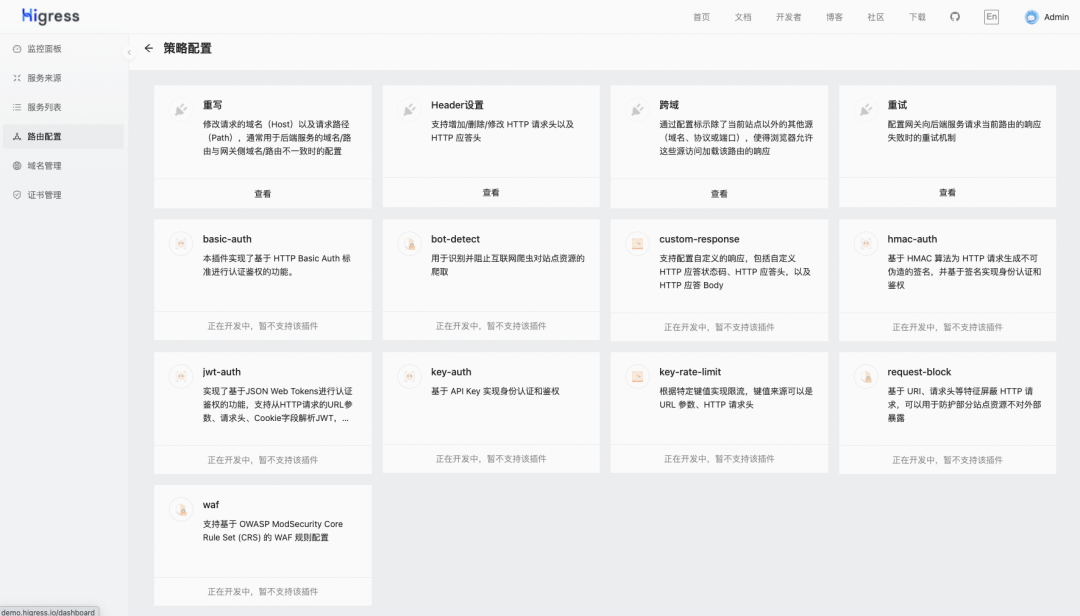Click the jwt-auth plugin card
This screenshot has width=1080, height=616.
pyautogui.click(x=263, y=400)
